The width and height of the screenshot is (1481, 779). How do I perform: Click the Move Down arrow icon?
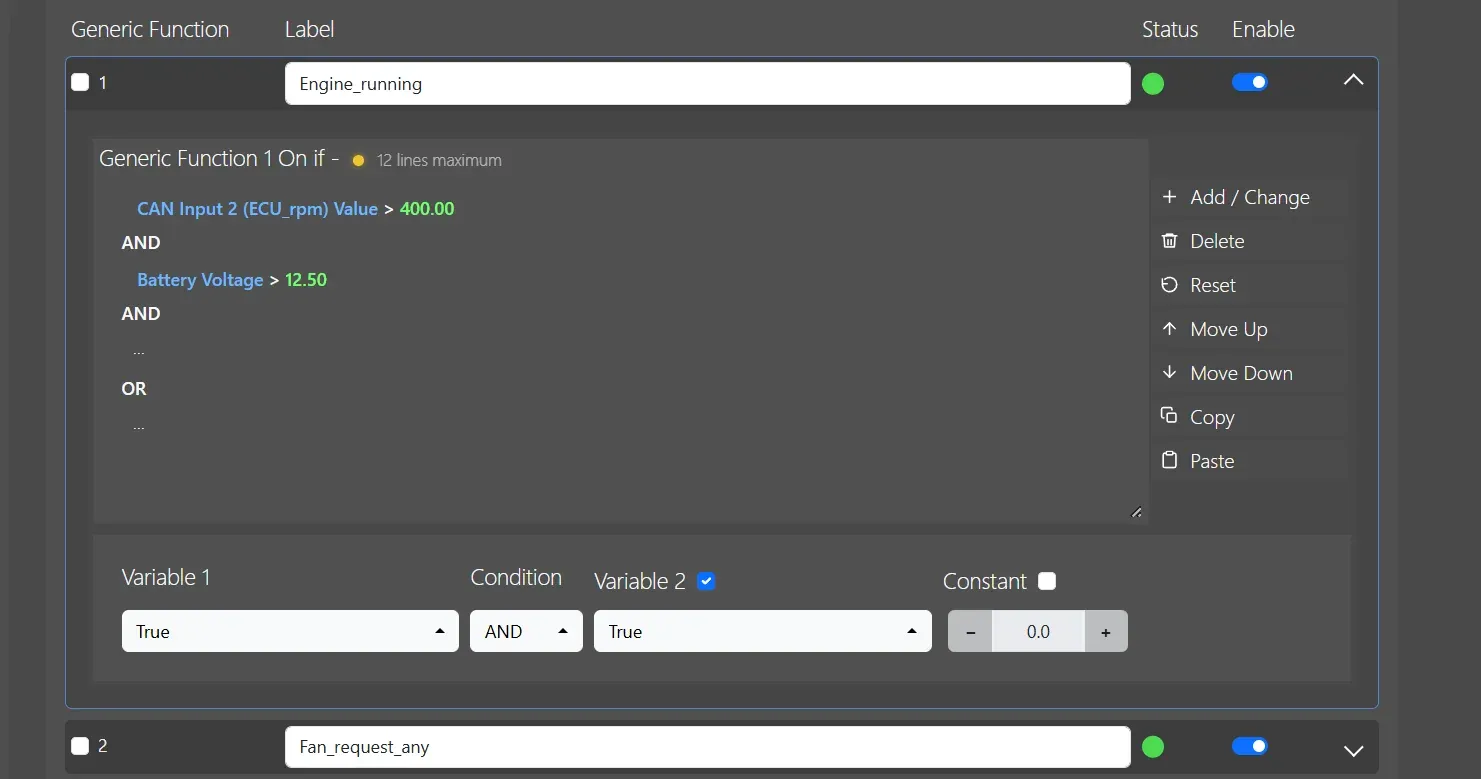coord(1169,373)
